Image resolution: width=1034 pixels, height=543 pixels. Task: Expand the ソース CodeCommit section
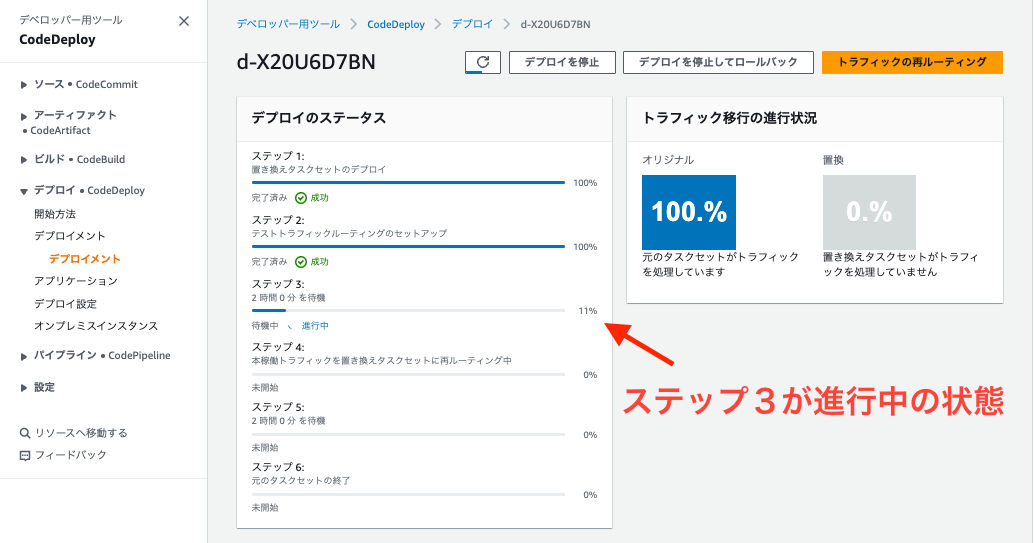coord(23,84)
